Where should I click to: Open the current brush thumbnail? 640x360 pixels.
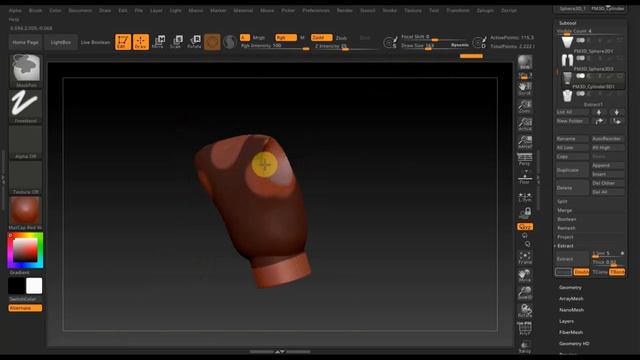coord(26,70)
